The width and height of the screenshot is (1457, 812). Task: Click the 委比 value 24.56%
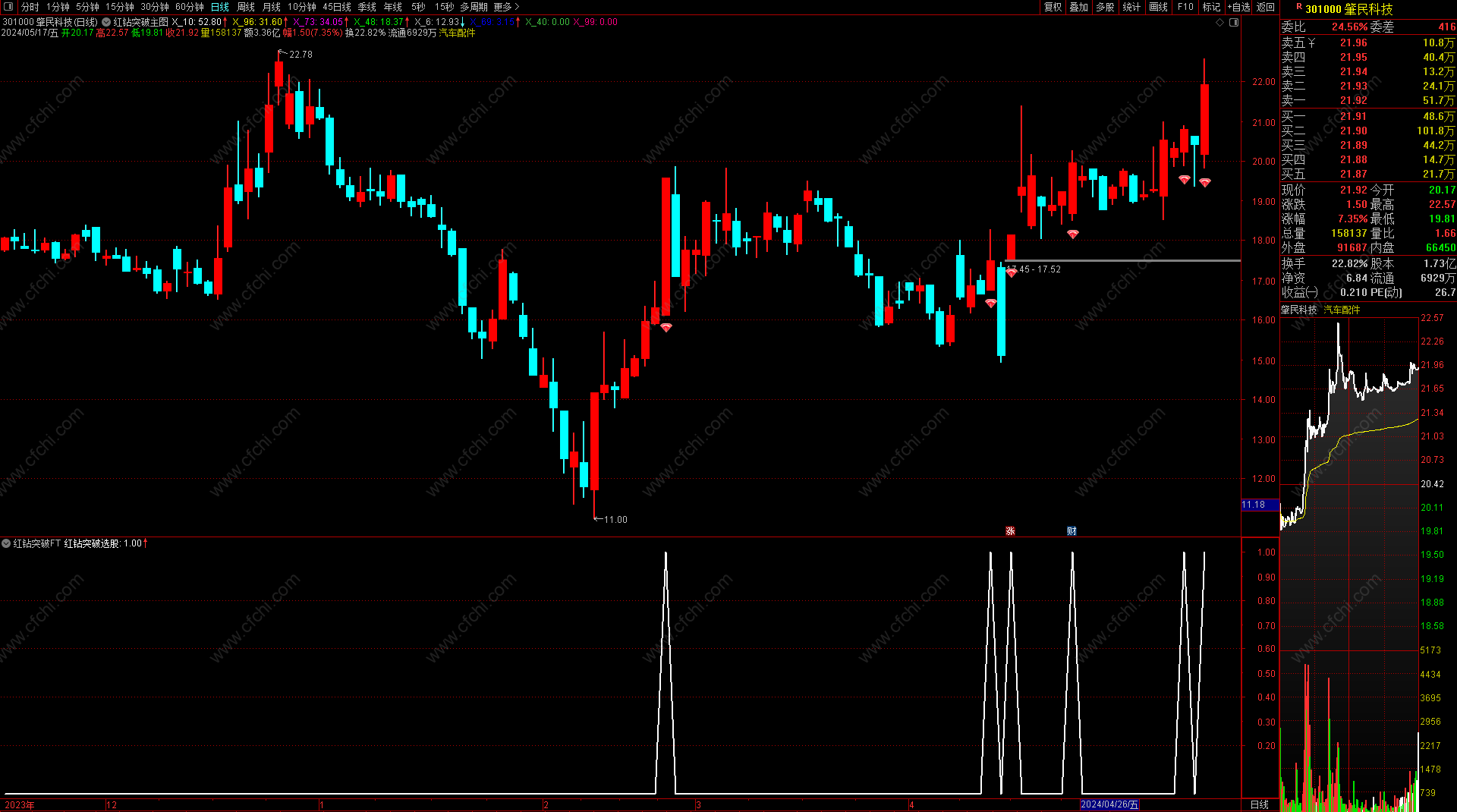[x=1350, y=27]
